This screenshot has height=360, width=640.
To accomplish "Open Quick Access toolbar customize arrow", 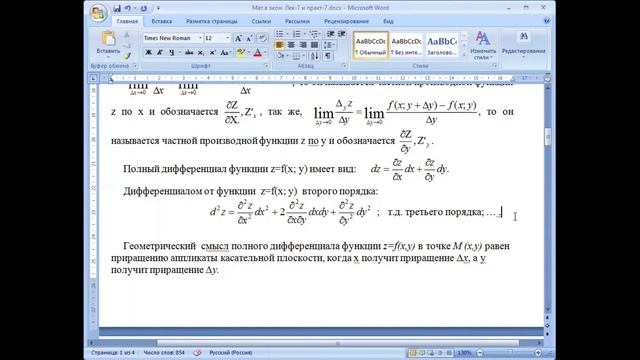I will tap(158, 8).
